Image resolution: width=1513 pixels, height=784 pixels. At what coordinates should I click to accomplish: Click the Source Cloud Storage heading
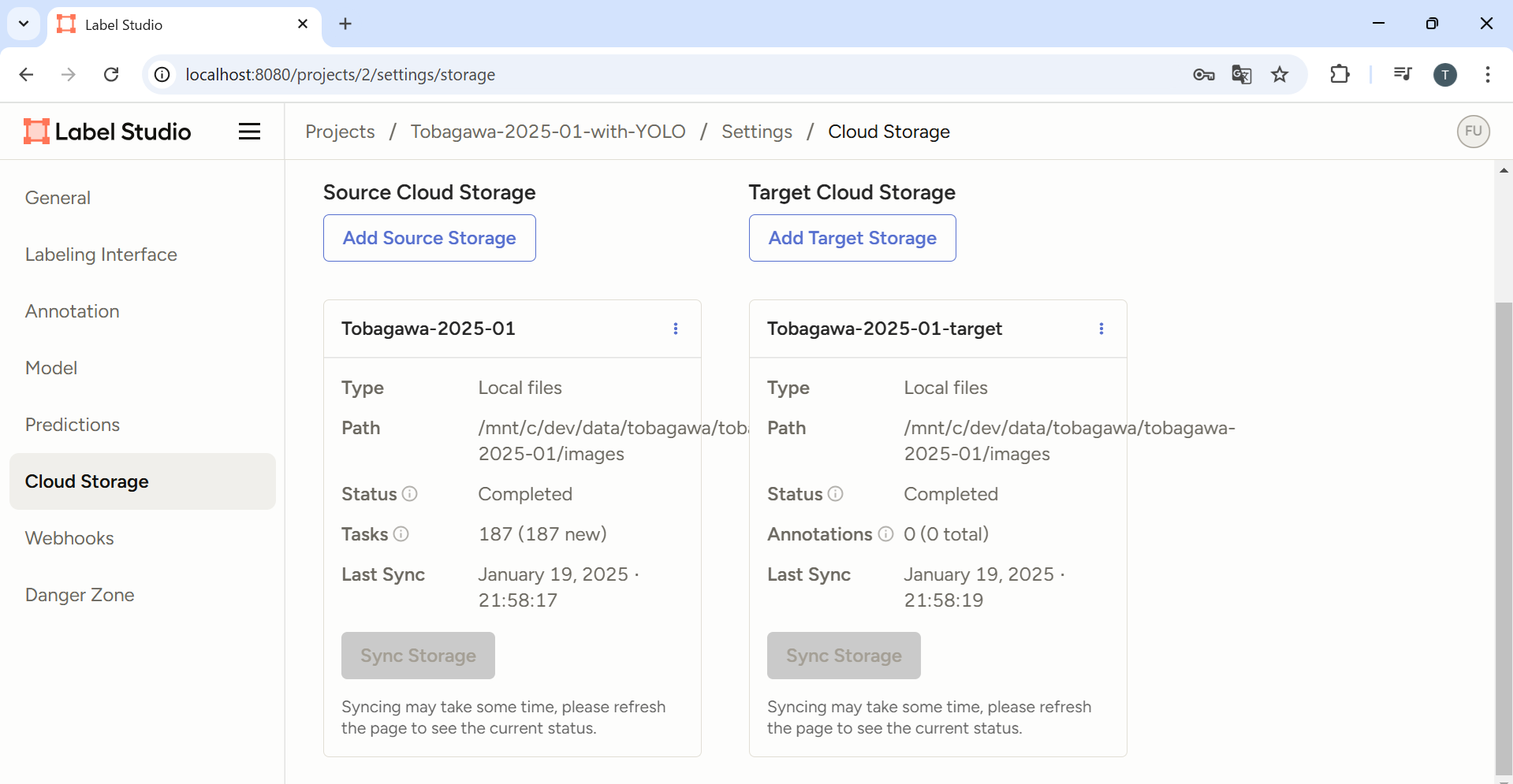click(x=429, y=192)
